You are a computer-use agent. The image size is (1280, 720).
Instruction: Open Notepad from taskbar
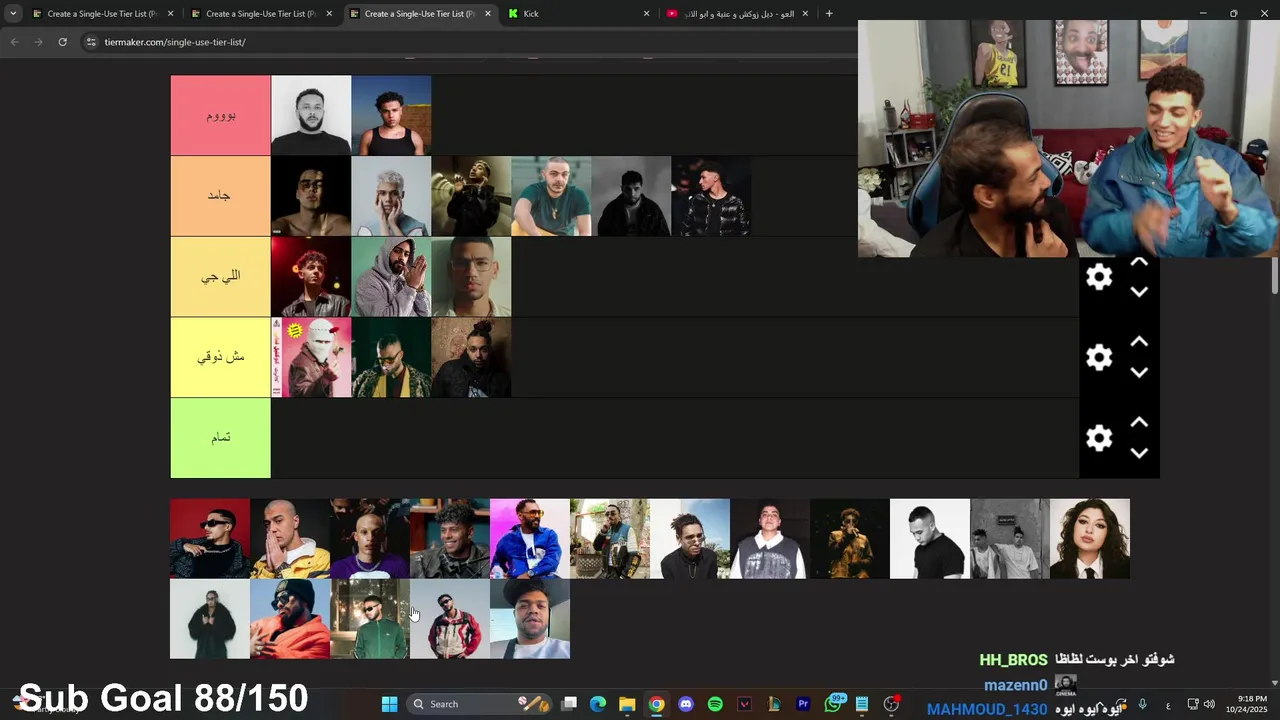[862, 704]
